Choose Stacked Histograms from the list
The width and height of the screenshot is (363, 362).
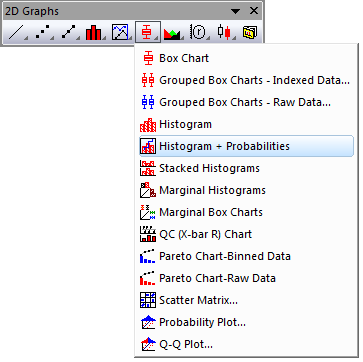(x=246, y=168)
